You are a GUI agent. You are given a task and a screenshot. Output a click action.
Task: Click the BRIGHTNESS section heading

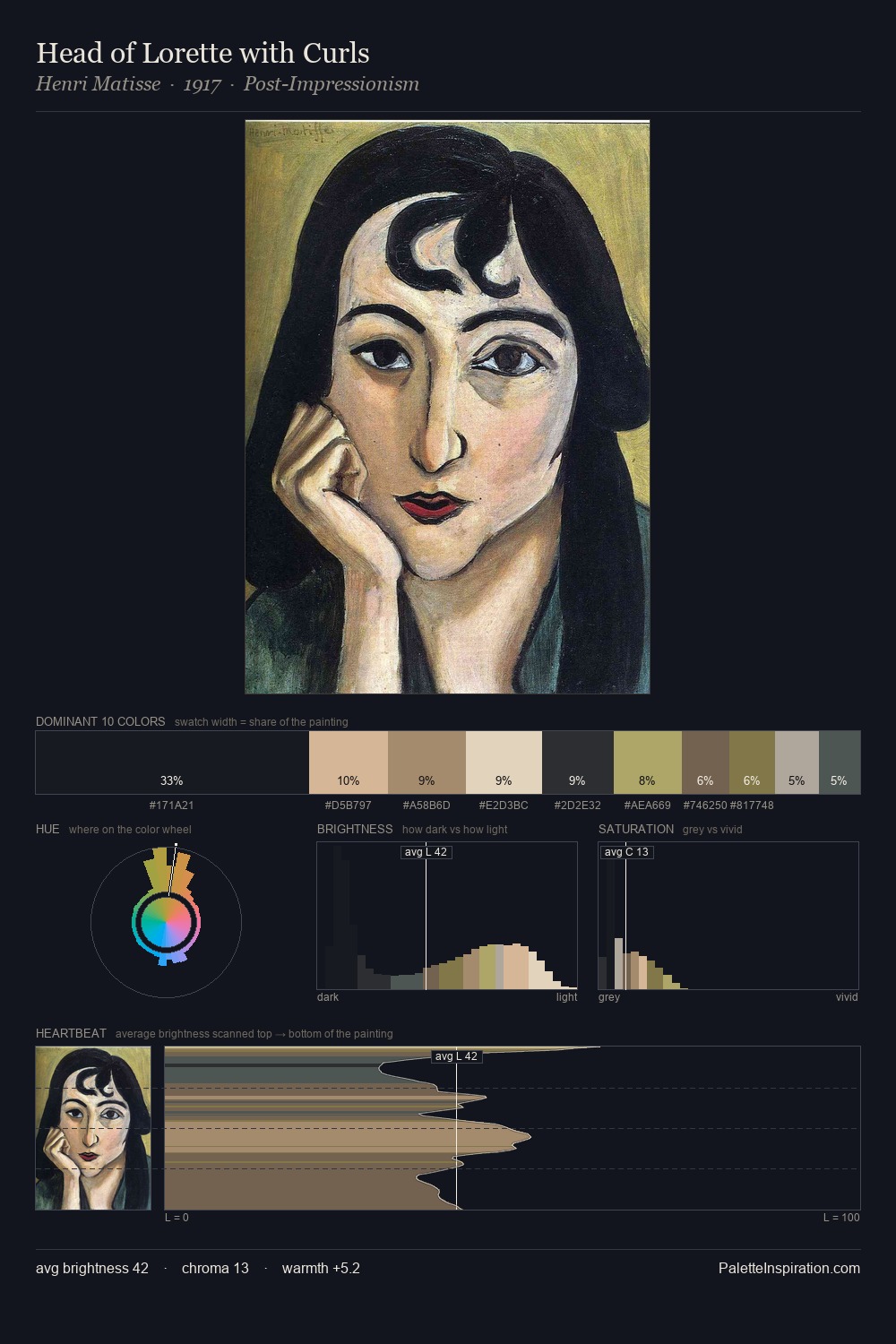tap(355, 829)
